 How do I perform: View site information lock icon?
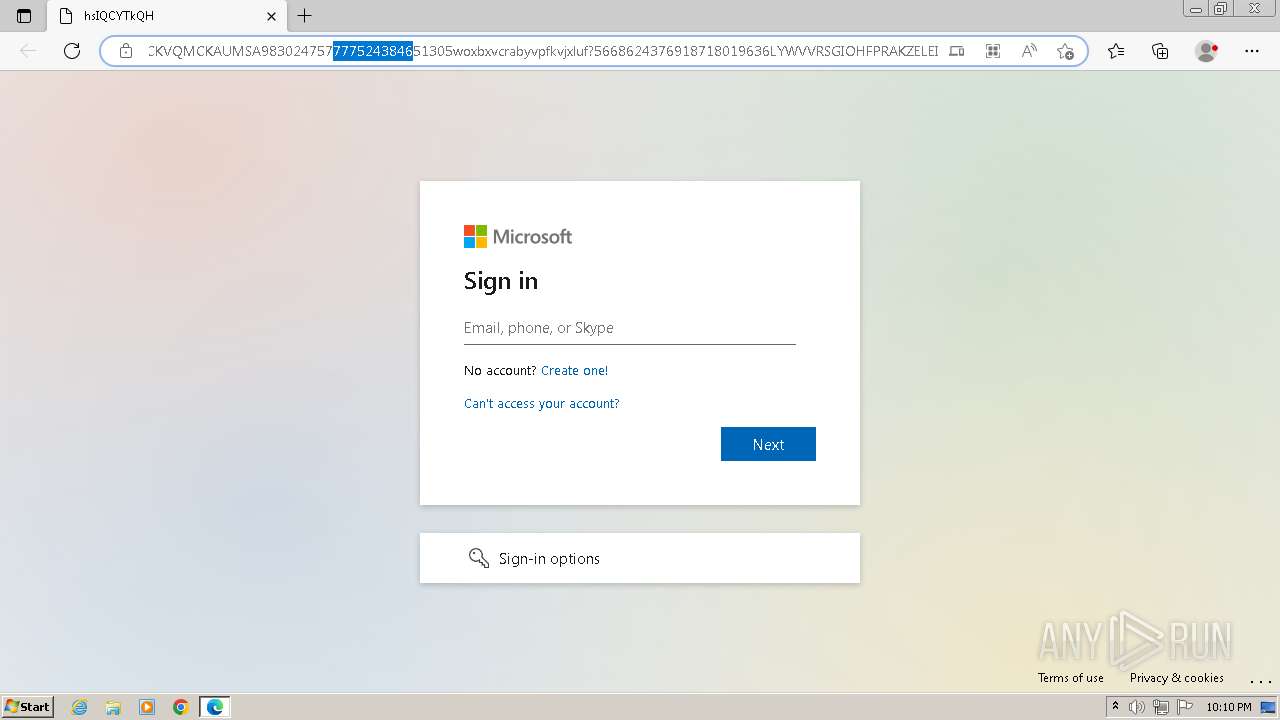(x=126, y=51)
